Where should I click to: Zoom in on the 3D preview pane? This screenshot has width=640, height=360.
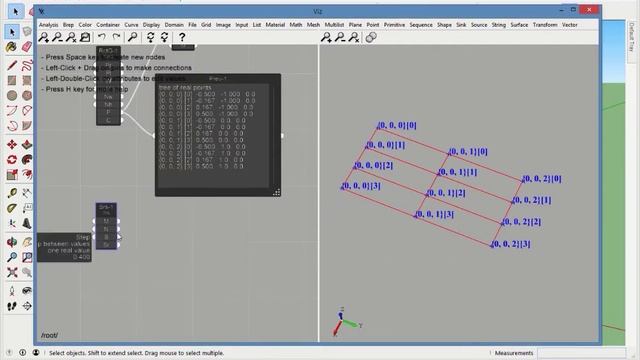(x=326, y=38)
